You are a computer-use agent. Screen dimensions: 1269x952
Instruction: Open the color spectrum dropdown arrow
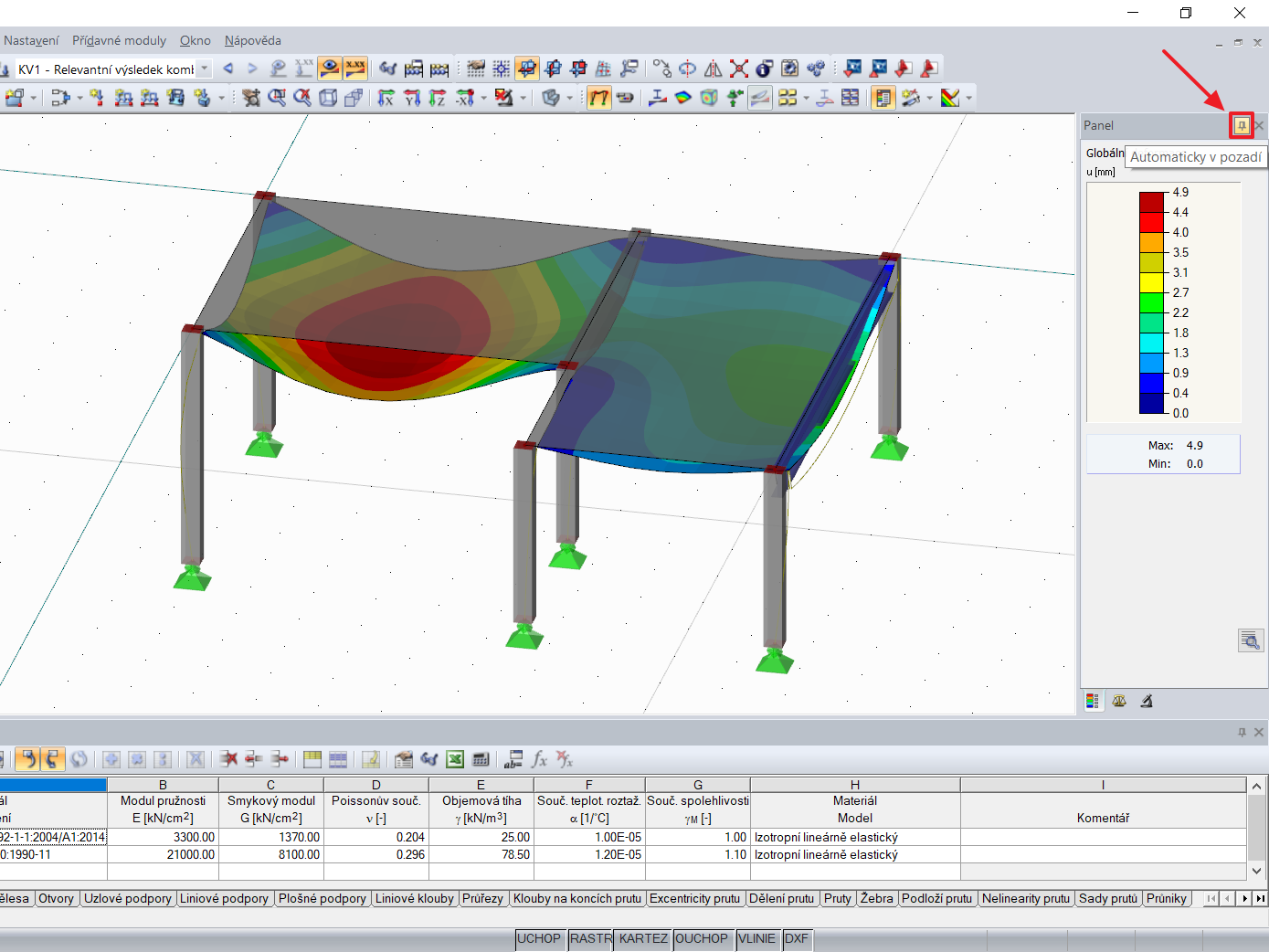(x=968, y=99)
